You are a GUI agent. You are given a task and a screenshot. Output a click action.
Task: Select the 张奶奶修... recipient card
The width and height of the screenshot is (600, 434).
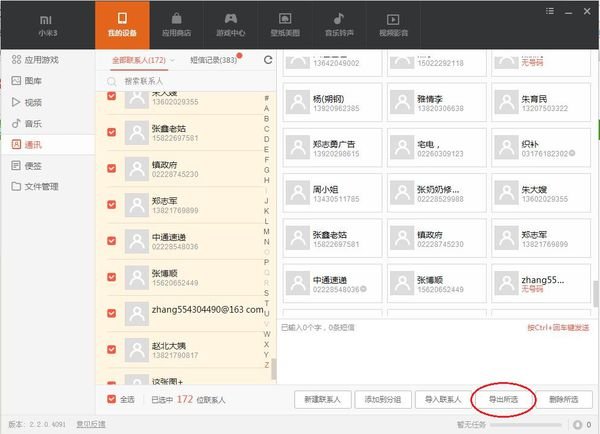(x=437, y=193)
